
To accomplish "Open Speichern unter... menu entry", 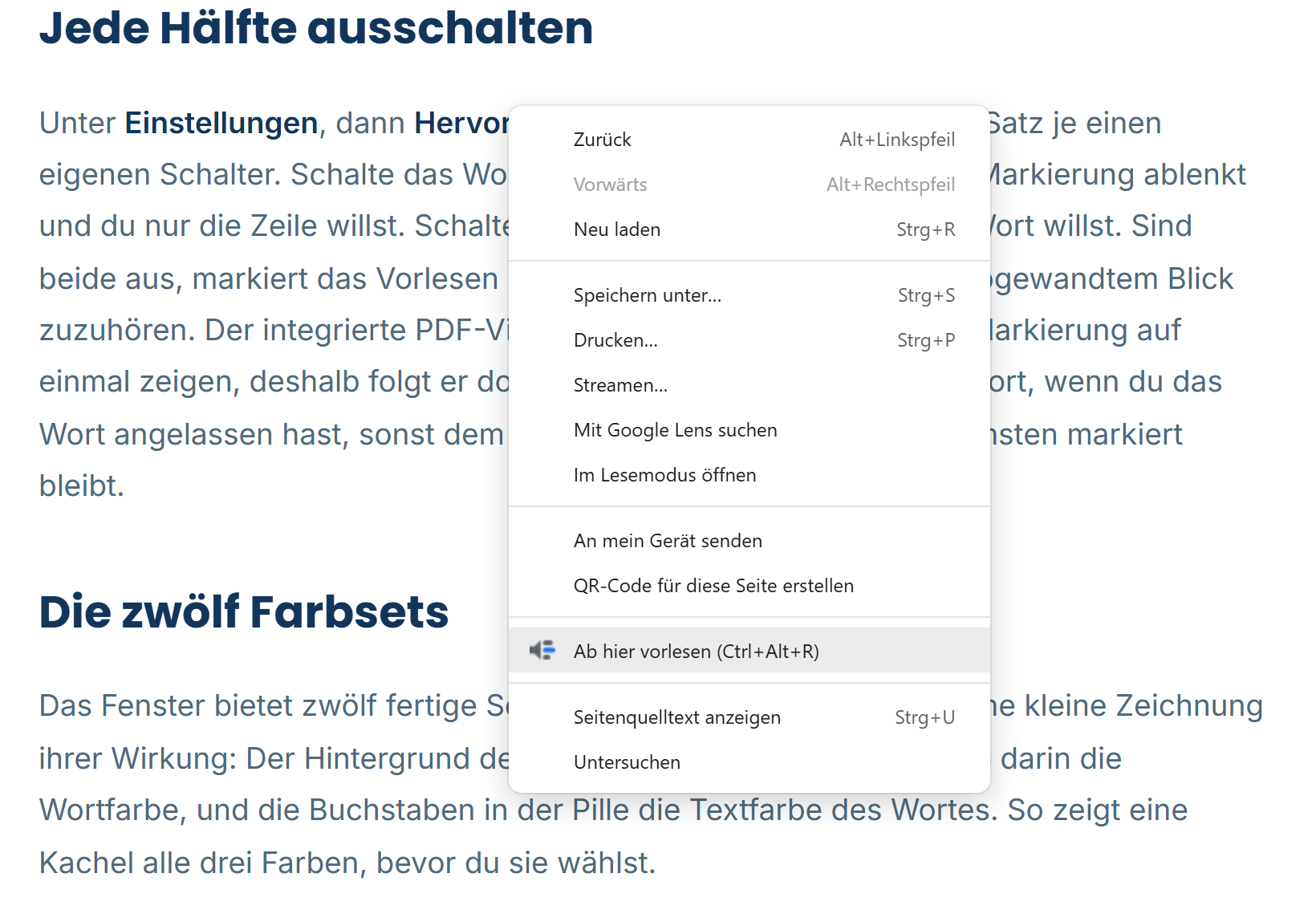I will click(749, 295).
